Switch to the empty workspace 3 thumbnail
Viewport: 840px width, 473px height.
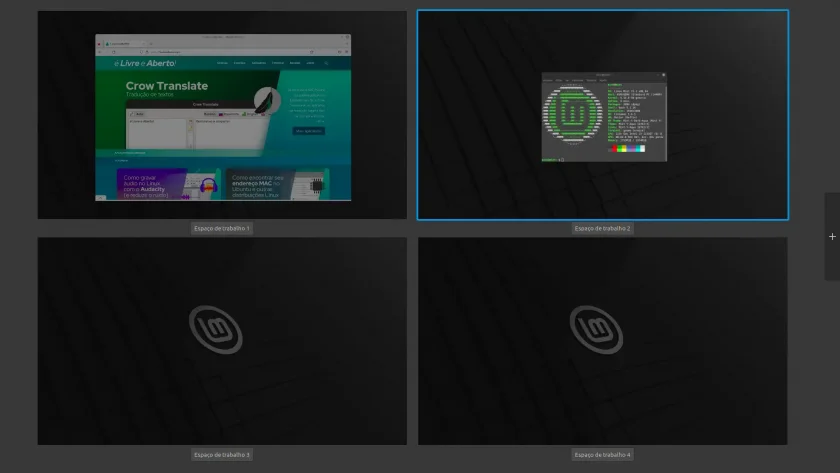(222, 341)
